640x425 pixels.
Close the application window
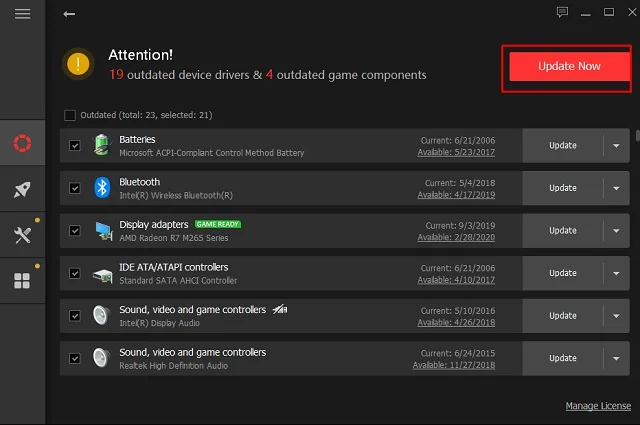click(x=632, y=12)
